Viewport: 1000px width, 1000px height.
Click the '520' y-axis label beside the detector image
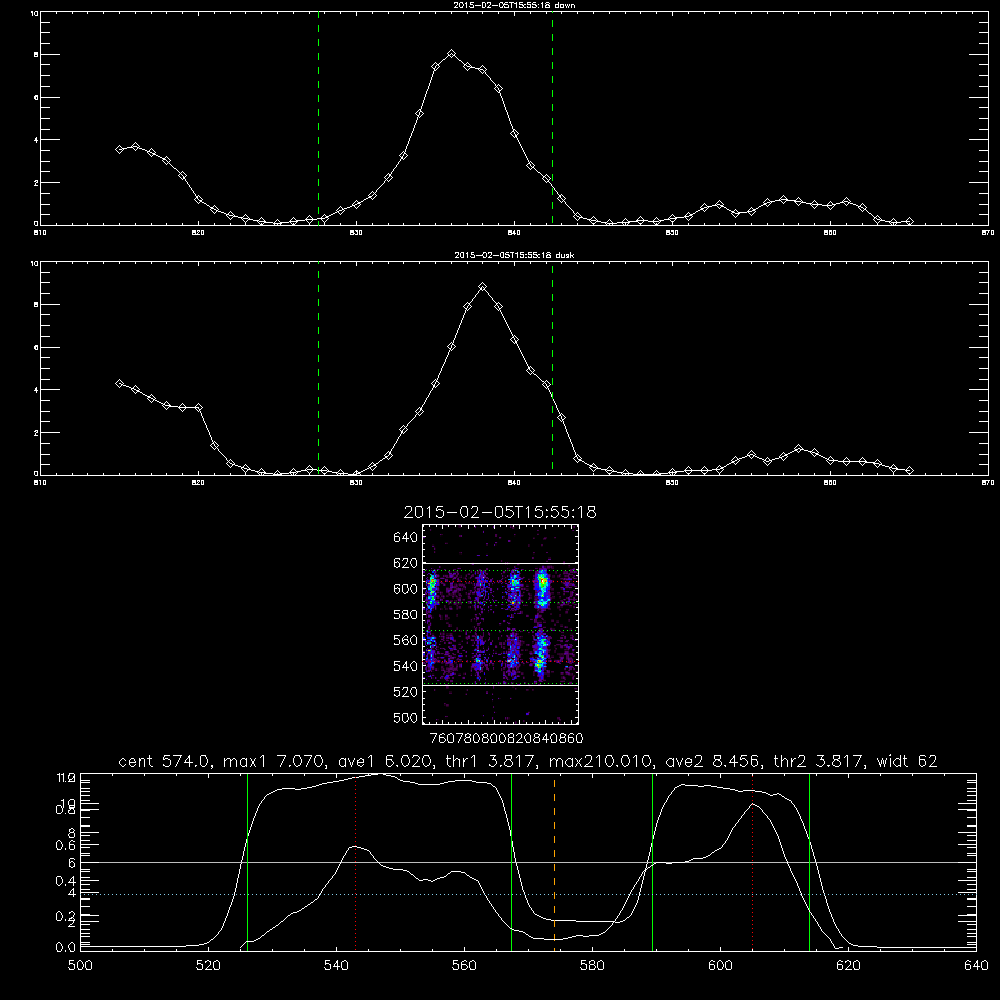(x=406, y=692)
